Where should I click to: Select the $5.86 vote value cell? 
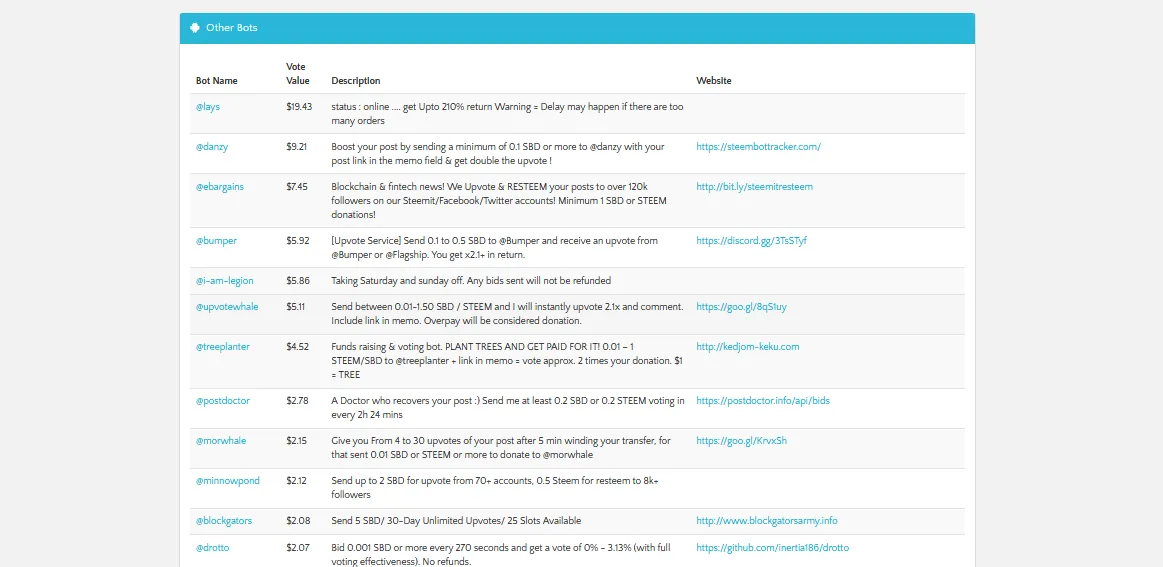(298, 281)
